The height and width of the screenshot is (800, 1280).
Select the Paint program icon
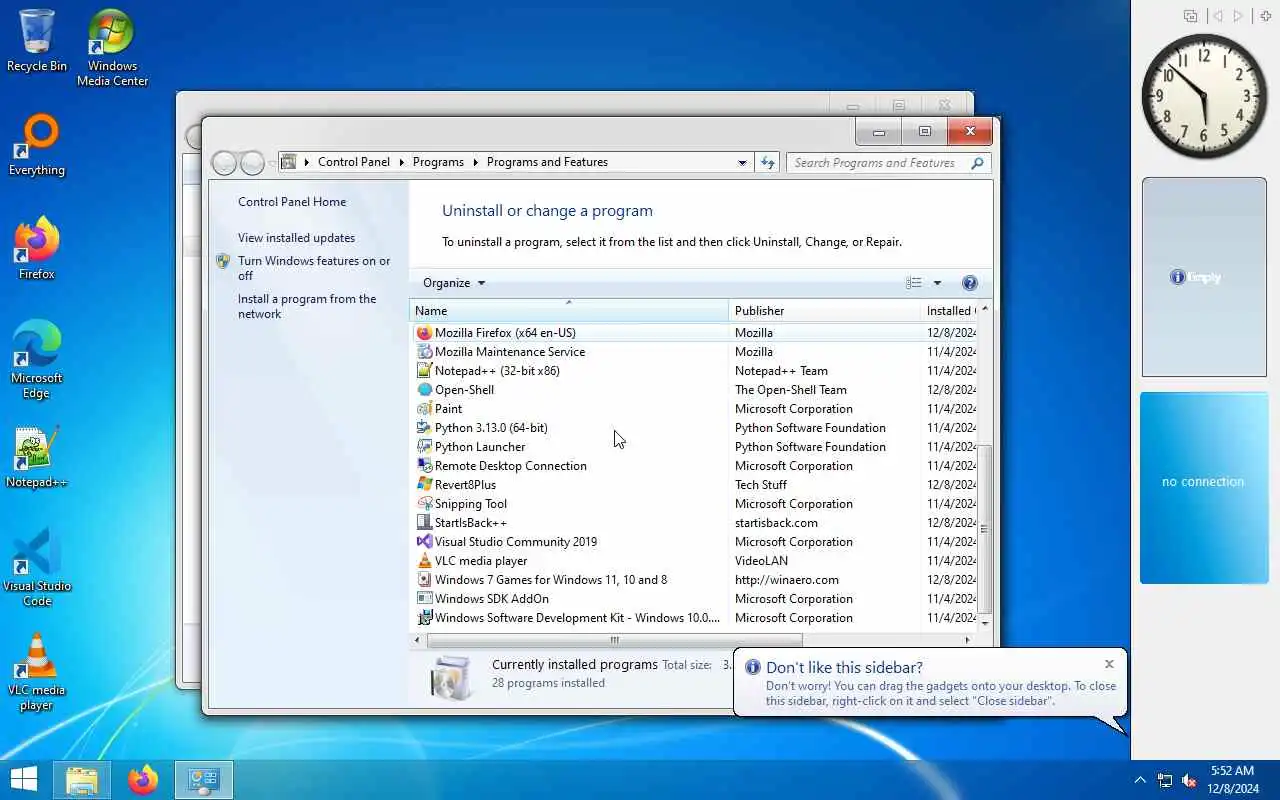[x=424, y=409]
